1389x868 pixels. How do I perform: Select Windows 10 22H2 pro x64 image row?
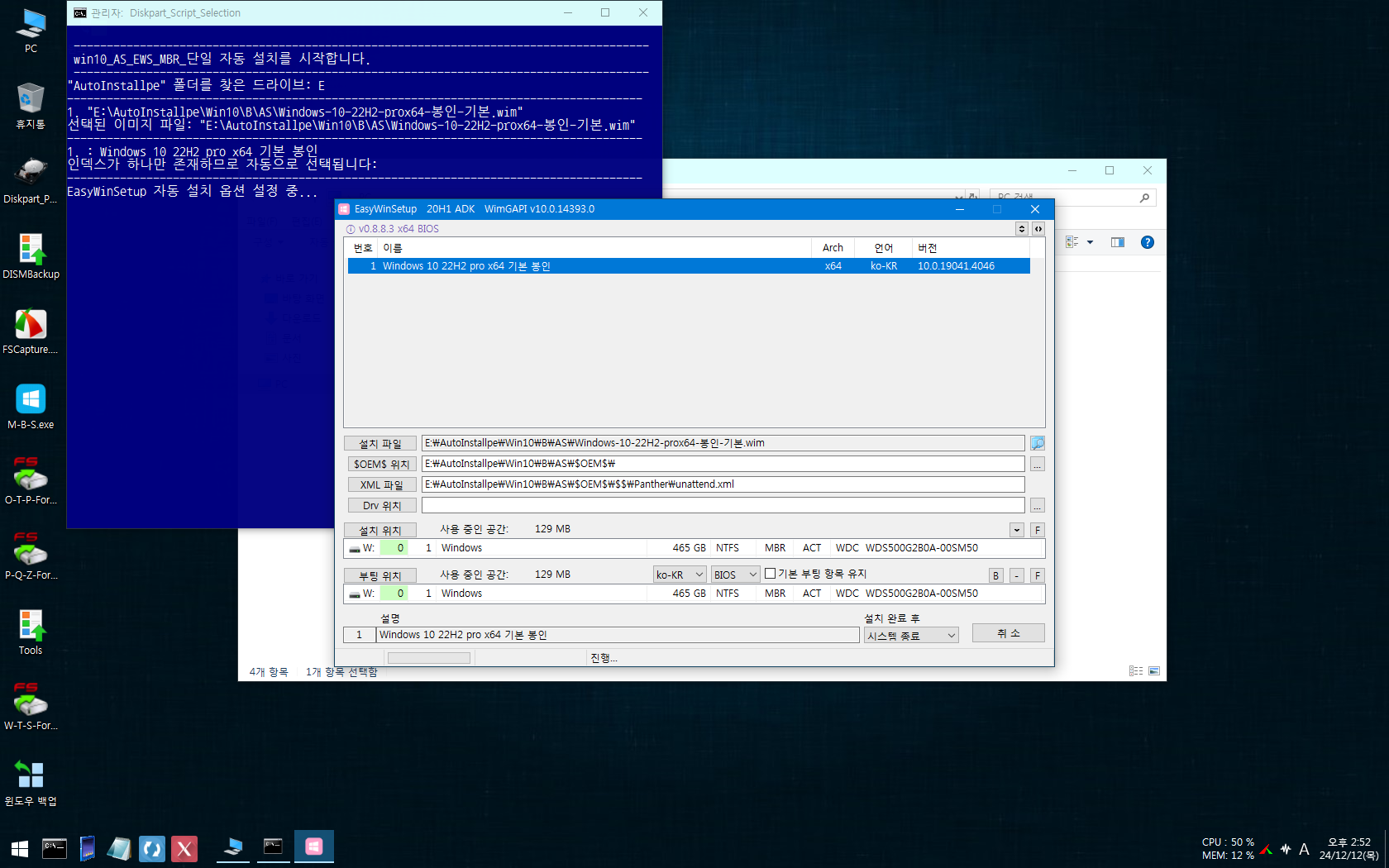689,266
